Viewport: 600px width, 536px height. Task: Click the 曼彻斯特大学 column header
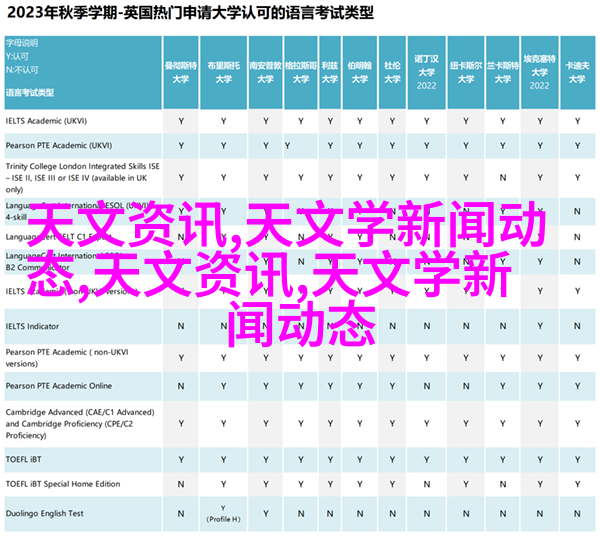[x=180, y=69]
